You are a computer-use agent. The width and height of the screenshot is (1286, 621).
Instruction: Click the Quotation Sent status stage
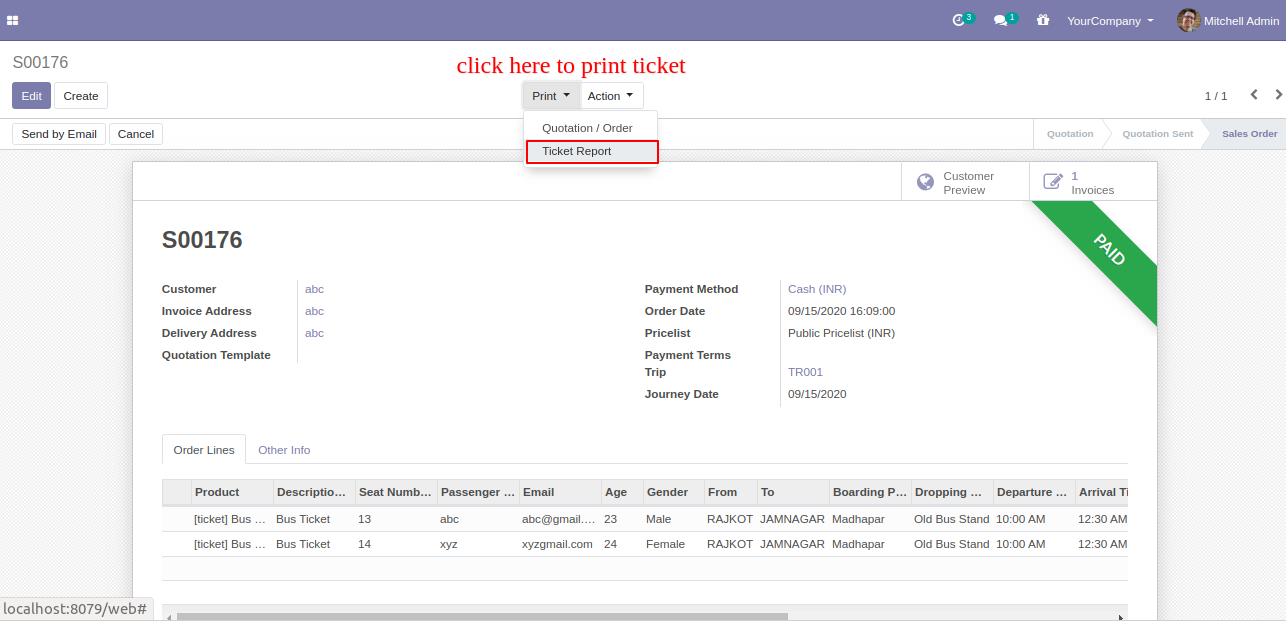tap(1157, 134)
